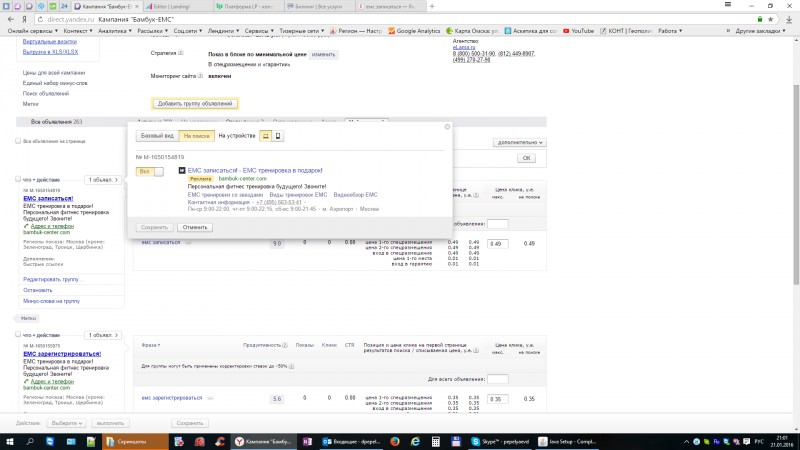The width and height of the screenshot is (800, 450).
Task: Open new browser tab with plus
Action: [x=432, y=6]
